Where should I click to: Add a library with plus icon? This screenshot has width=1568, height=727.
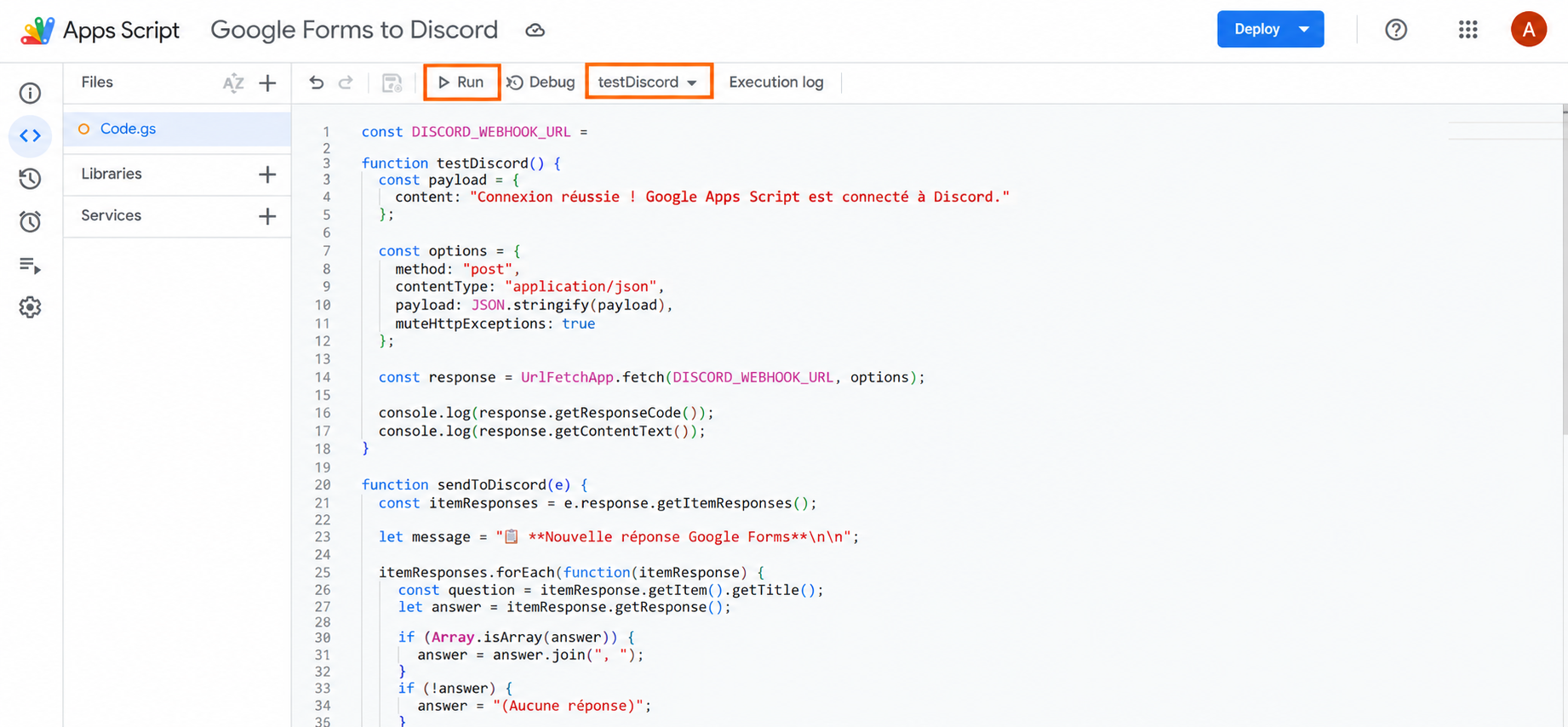pyautogui.click(x=267, y=175)
